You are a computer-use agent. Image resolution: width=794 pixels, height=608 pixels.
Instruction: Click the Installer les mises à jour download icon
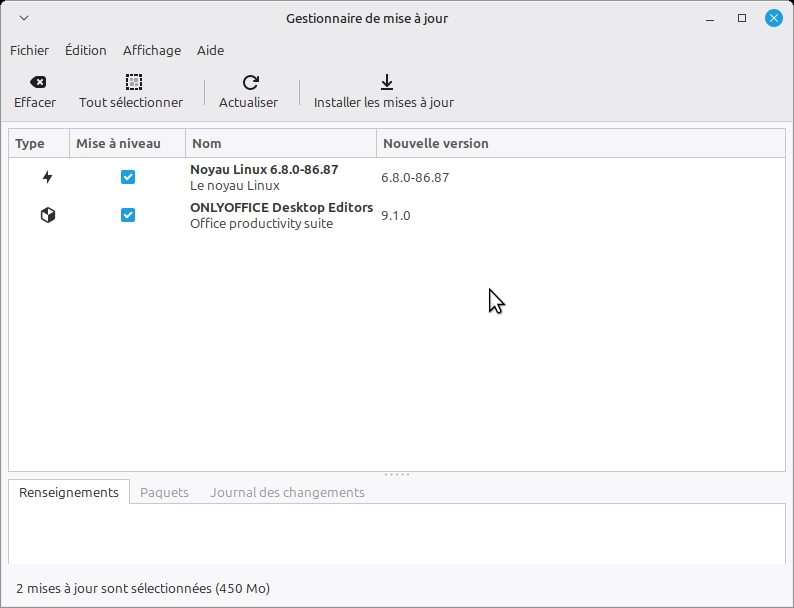387,83
